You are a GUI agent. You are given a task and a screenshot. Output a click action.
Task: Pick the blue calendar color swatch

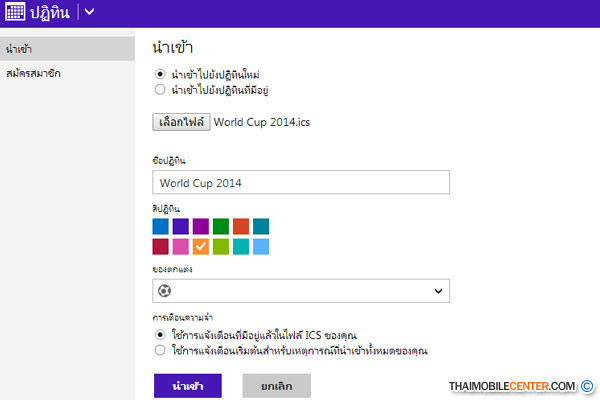[x=161, y=226]
